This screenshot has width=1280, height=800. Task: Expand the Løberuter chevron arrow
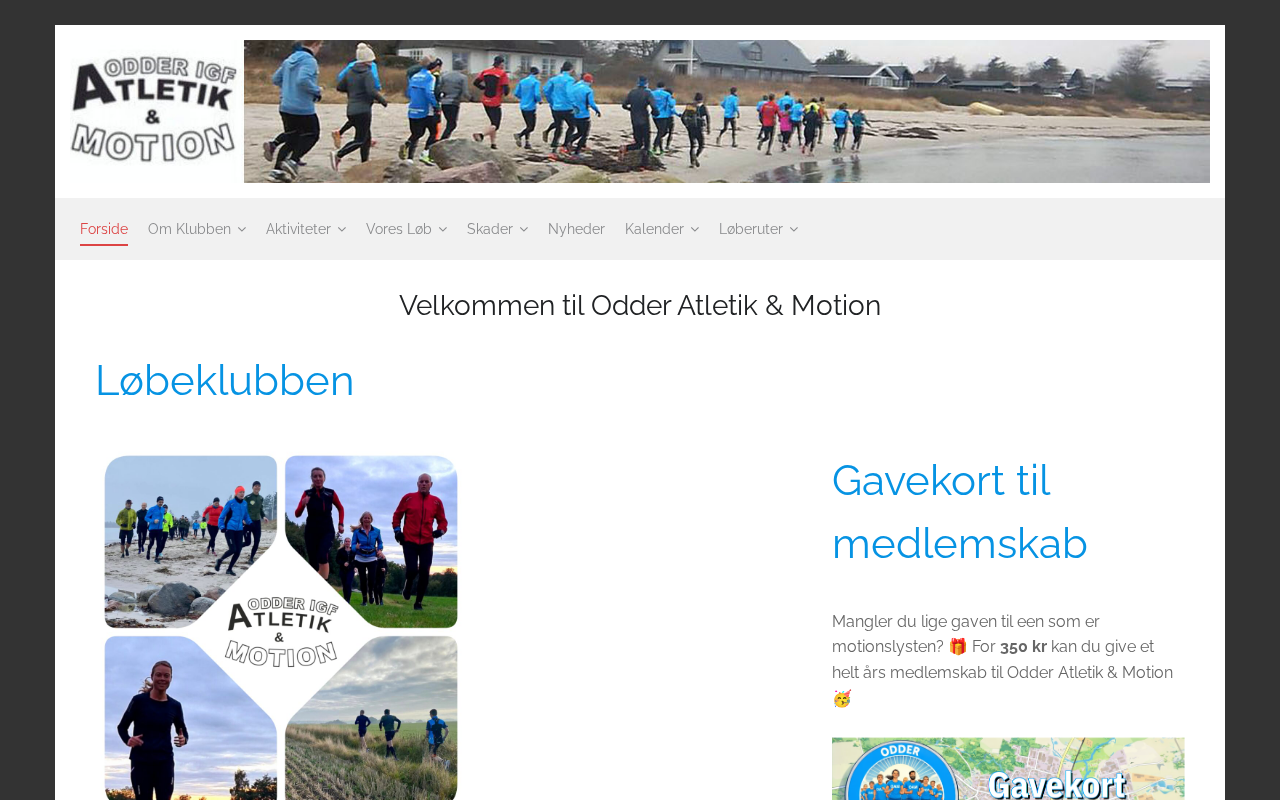[x=793, y=230]
